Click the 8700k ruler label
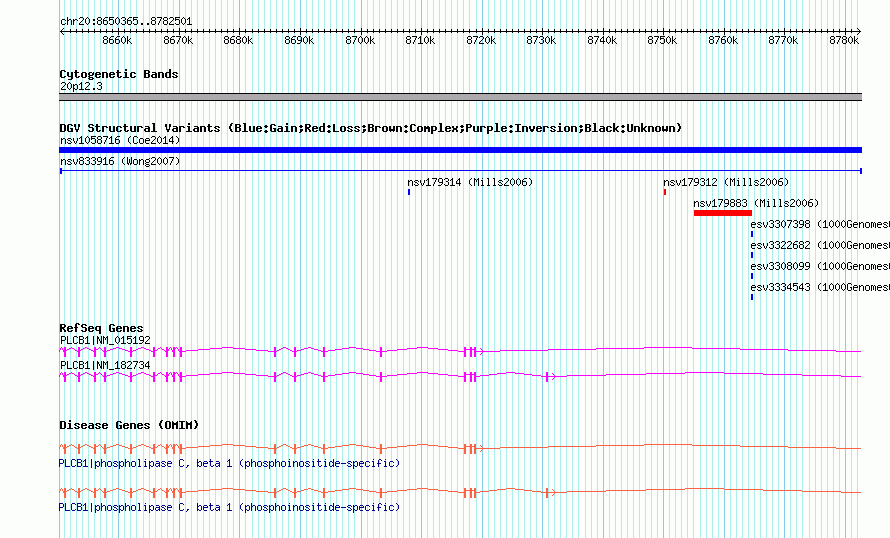This screenshot has width=890, height=538. (360, 40)
